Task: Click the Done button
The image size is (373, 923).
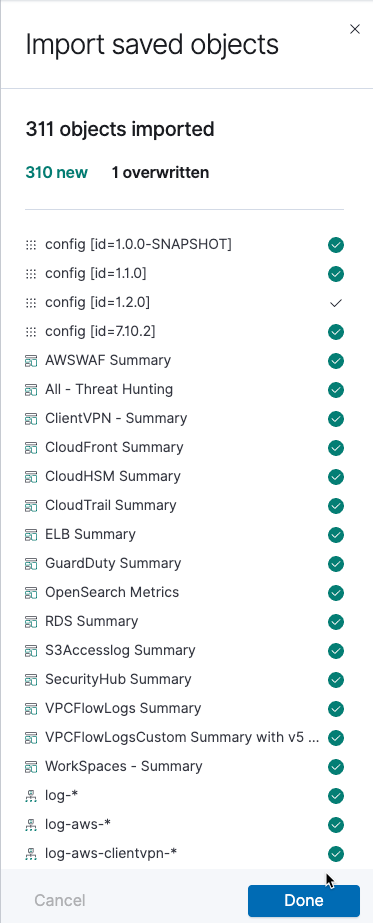Action: [304, 900]
